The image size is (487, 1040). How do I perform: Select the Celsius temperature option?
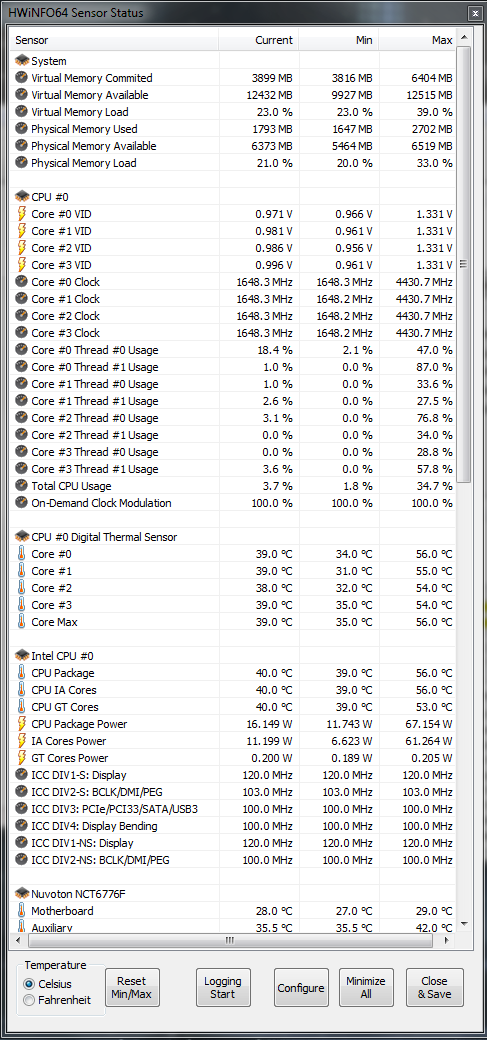(x=29, y=984)
